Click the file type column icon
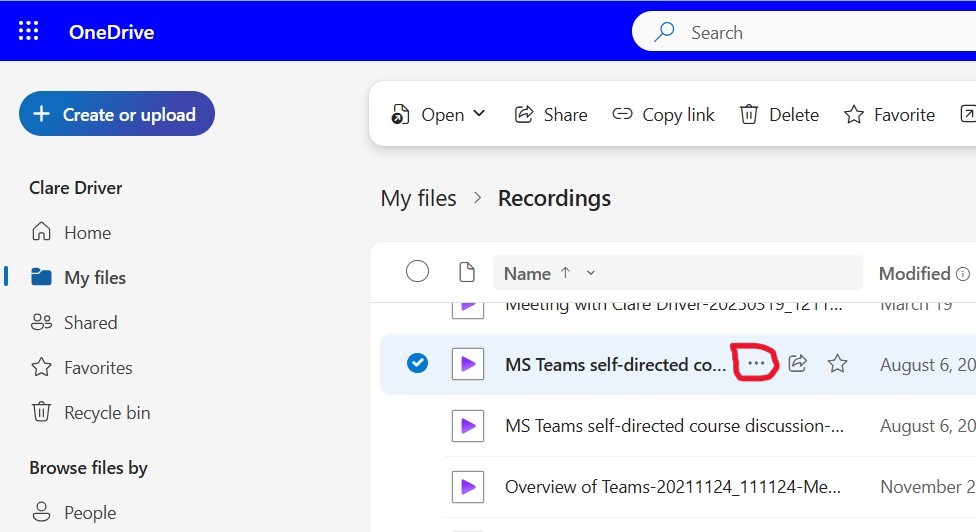 466,273
